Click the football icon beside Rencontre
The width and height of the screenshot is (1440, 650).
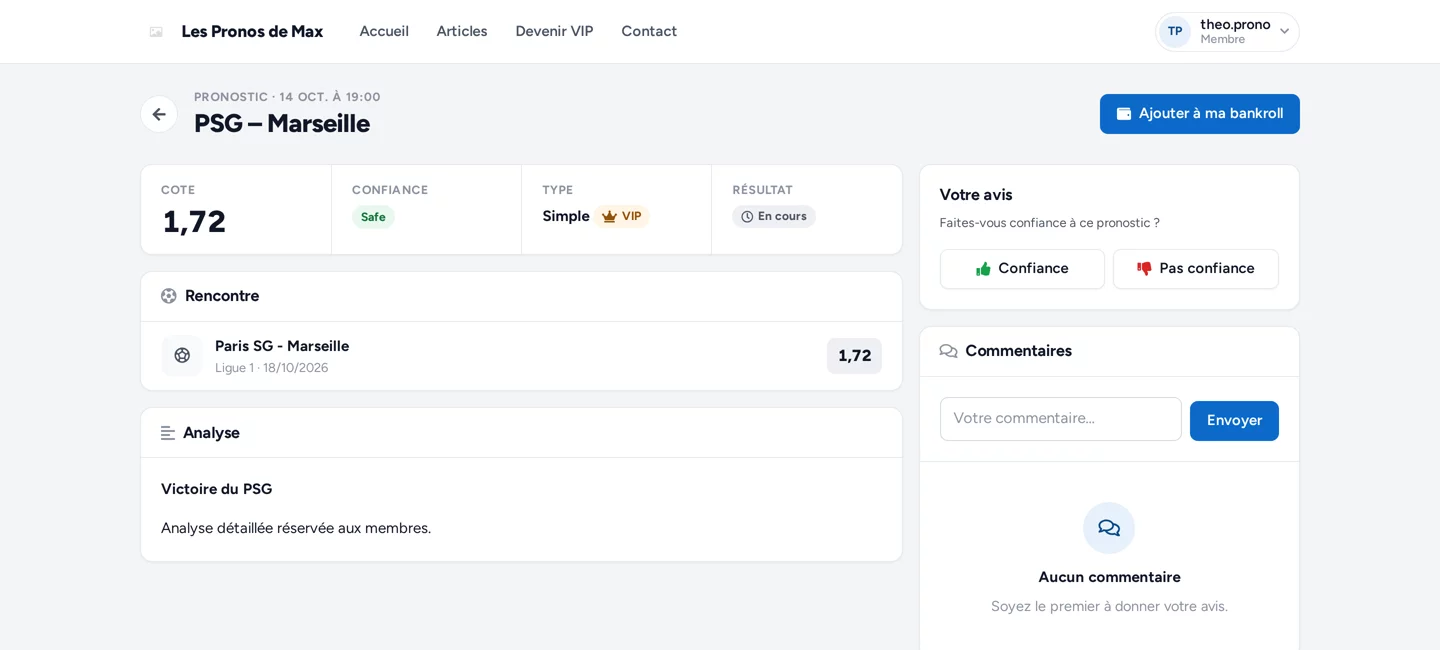click(x=169, y=296)
